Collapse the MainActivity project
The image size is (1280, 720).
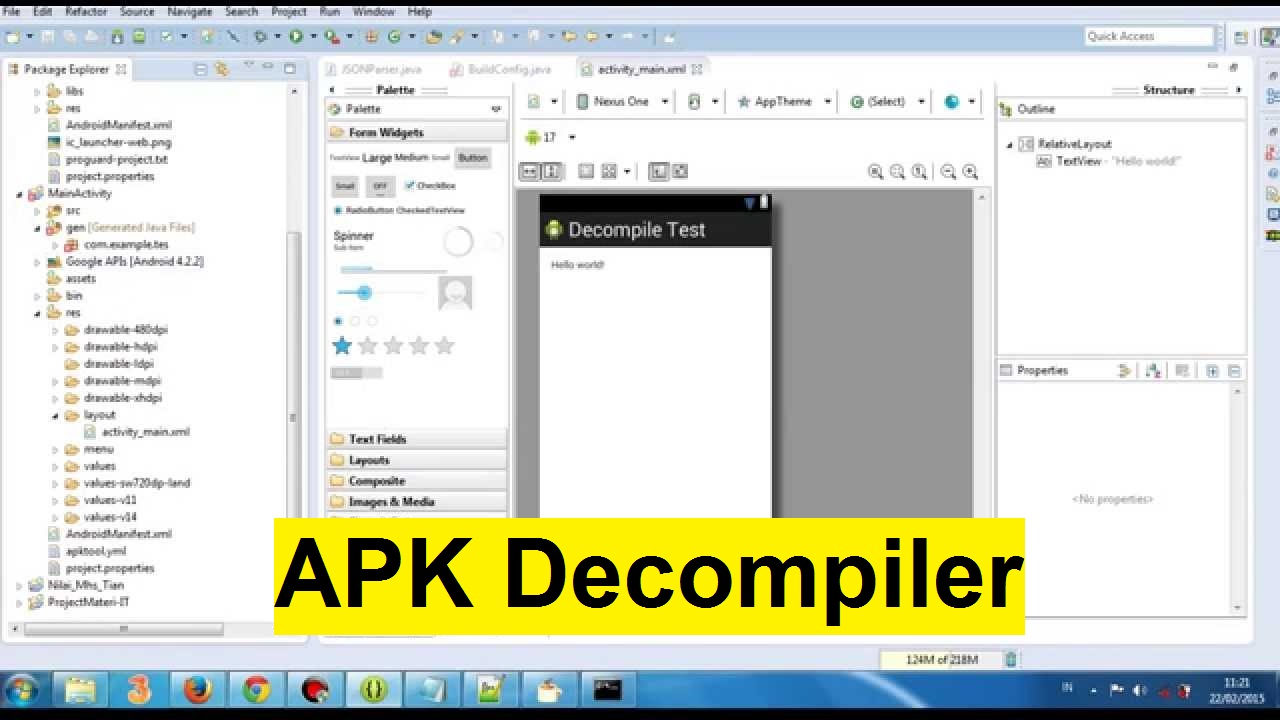pos(19,194)
